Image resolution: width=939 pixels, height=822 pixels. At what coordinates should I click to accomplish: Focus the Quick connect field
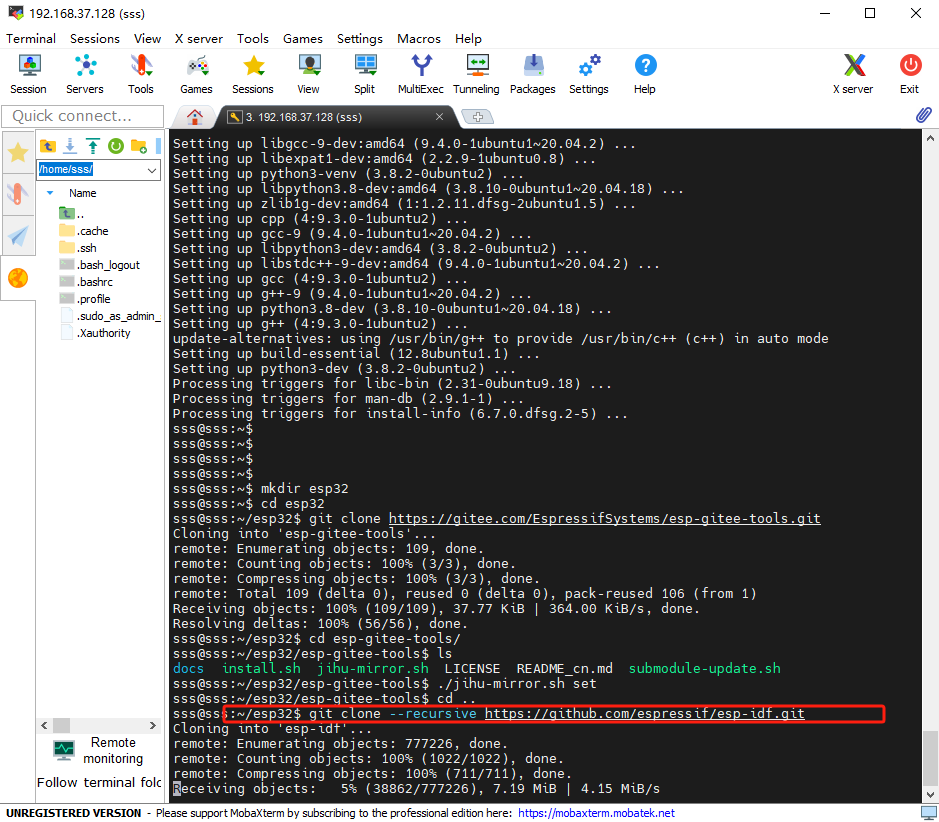(83, 116)
